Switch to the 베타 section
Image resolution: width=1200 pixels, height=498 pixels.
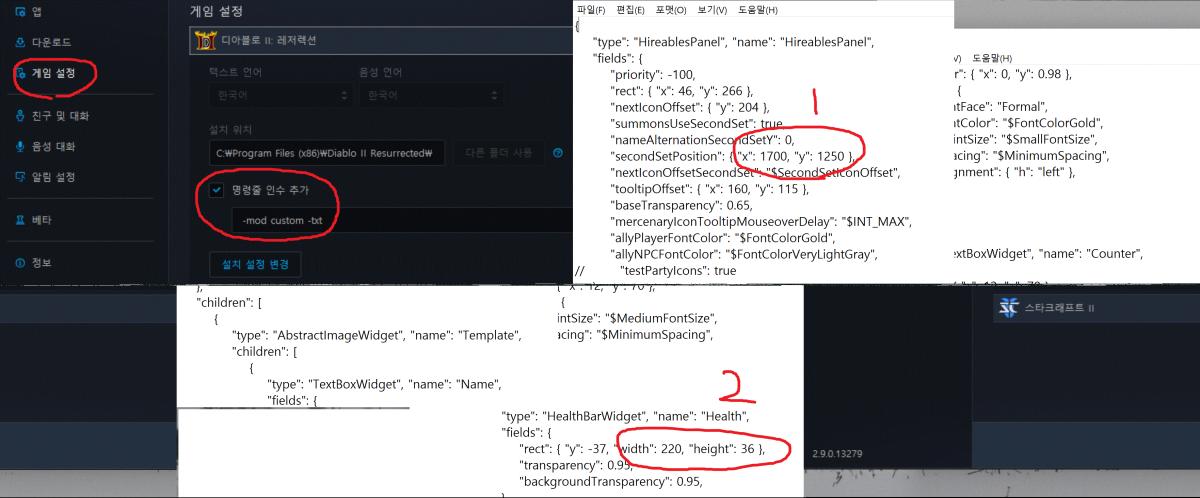33,219
